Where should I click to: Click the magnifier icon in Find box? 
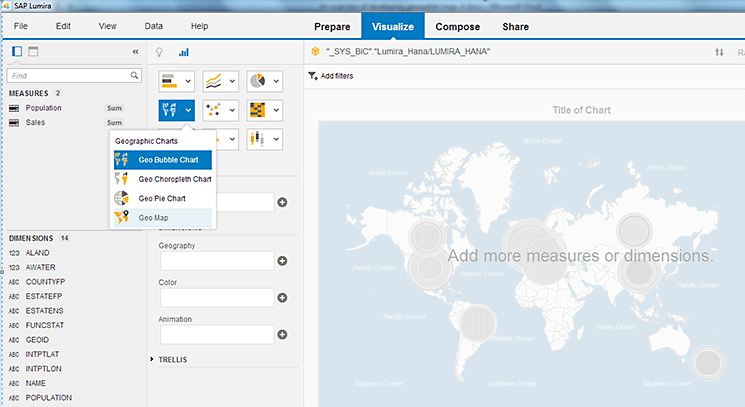click(134, 75)
